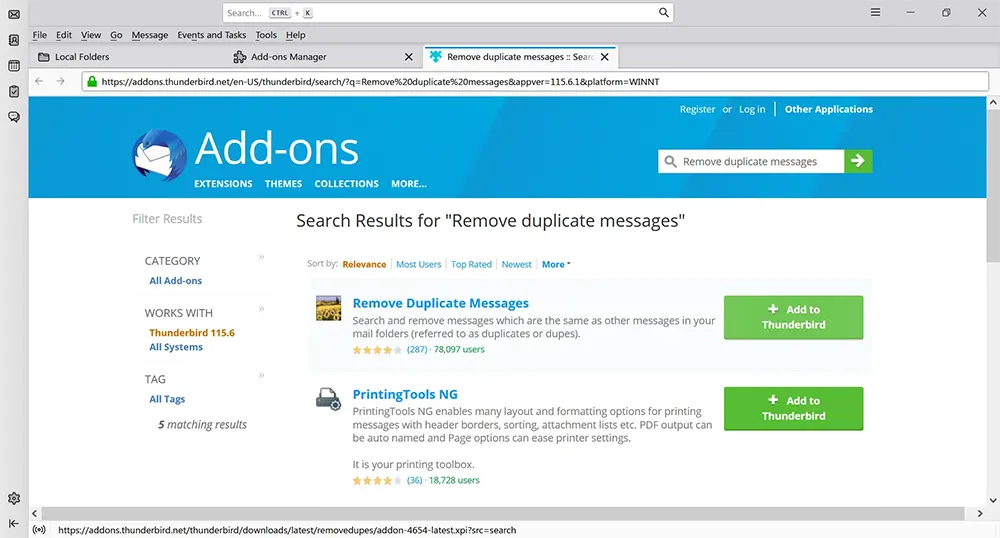The image size is (1000, 538).
Task: Open the Address Book sidebar icon
Action: click(14, 40)
